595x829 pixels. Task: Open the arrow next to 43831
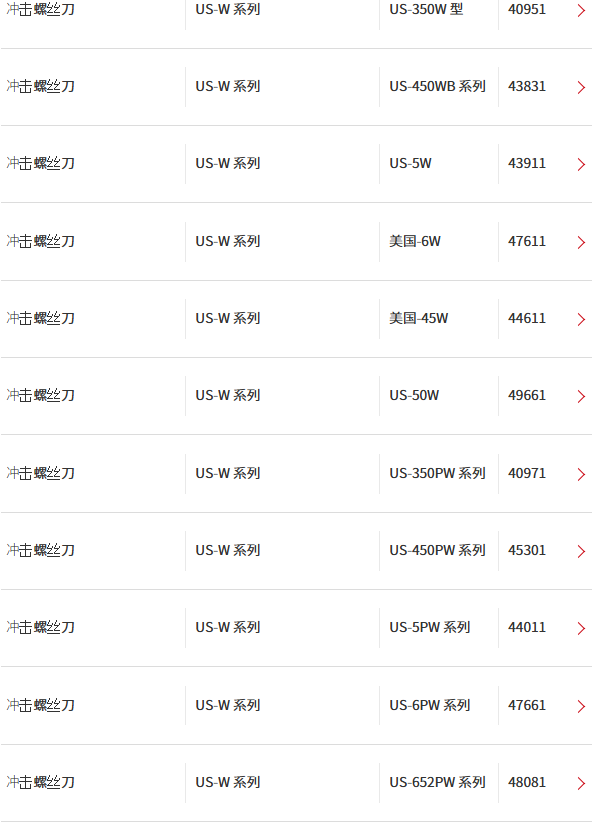click(581, 87)
